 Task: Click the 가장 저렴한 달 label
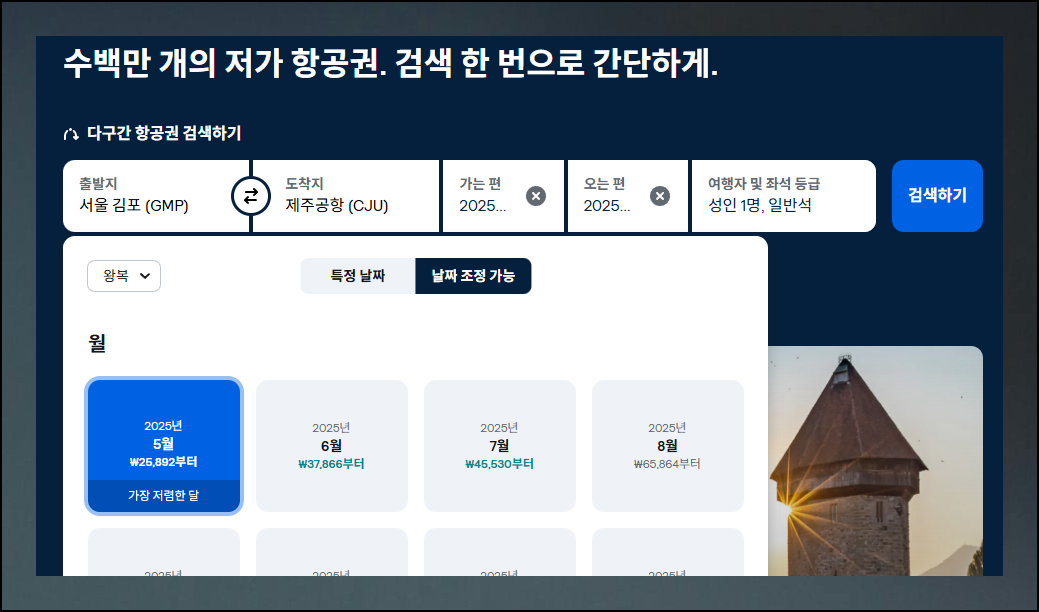164,495
